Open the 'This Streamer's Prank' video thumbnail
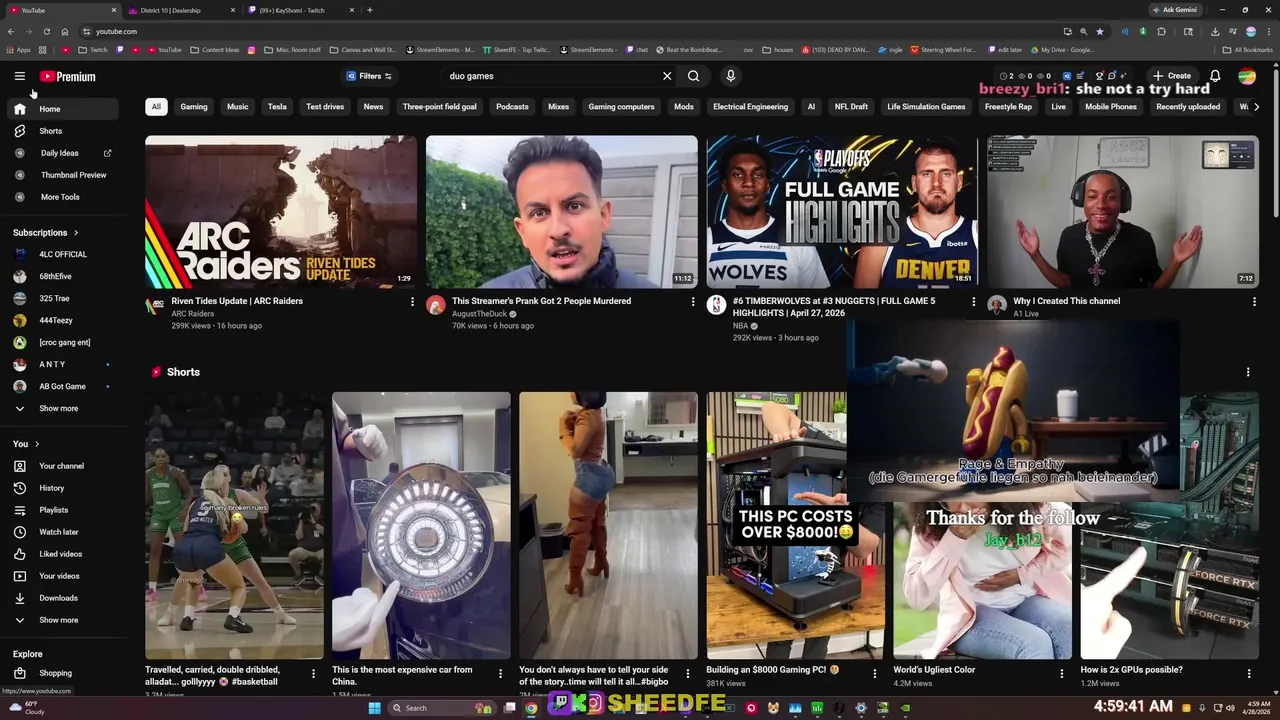This screenshot has height=720, width=1280. 562,212
